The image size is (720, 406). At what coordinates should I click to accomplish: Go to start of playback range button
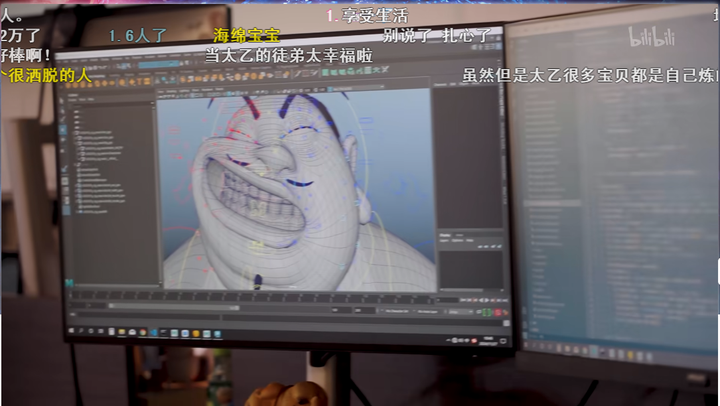pos(463,300)
